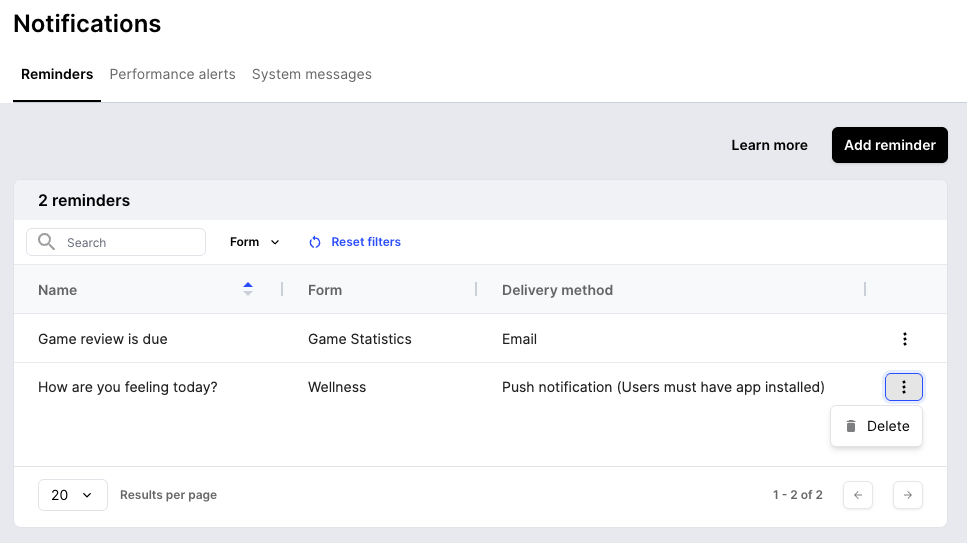Open the 20 results per page dropdown

[x=73, y=495]
